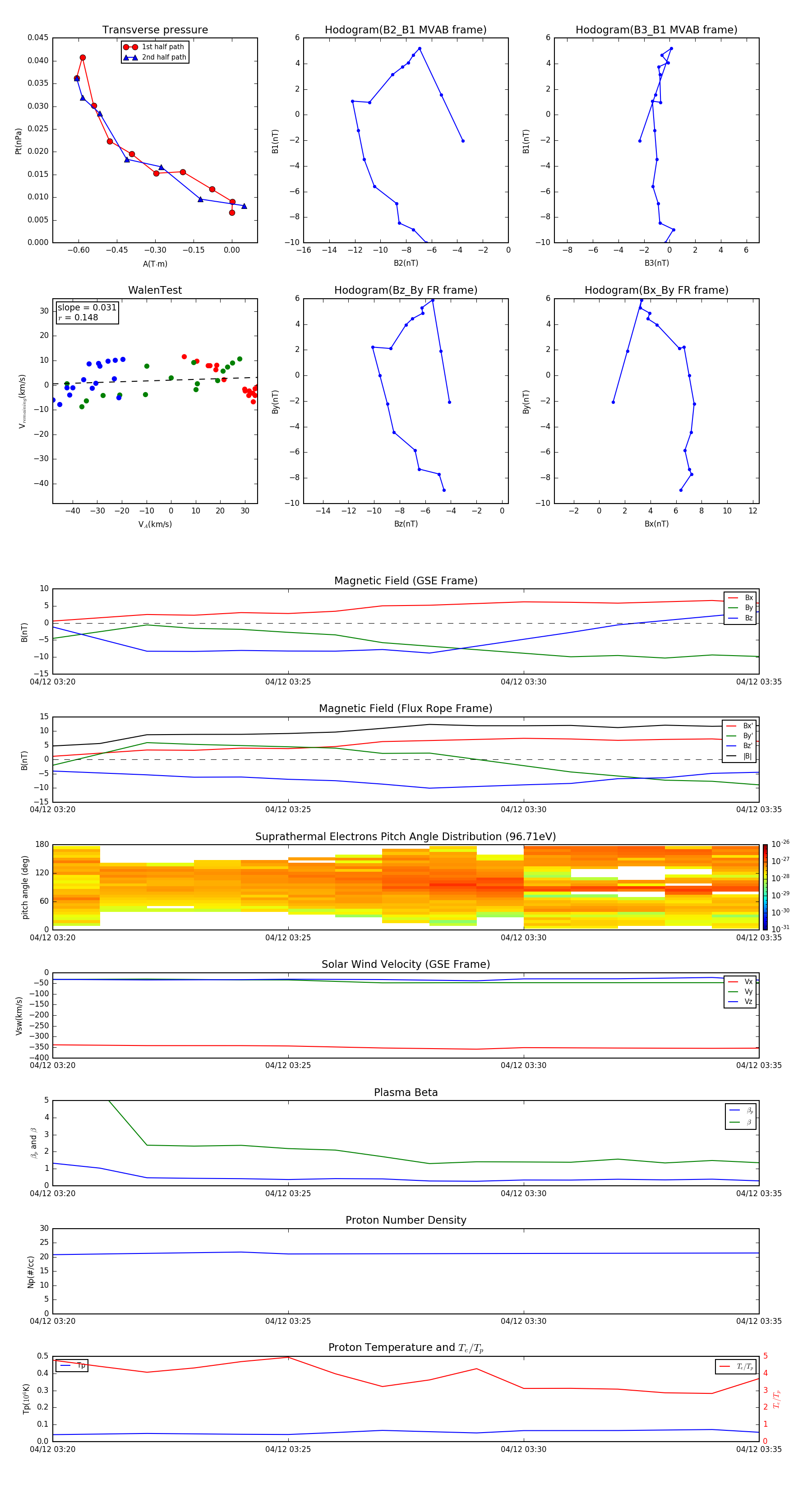Select the By' legend entry in Flux Rope panel
The height and width of the screenshot is (1489, 812).
pos(740,736)
